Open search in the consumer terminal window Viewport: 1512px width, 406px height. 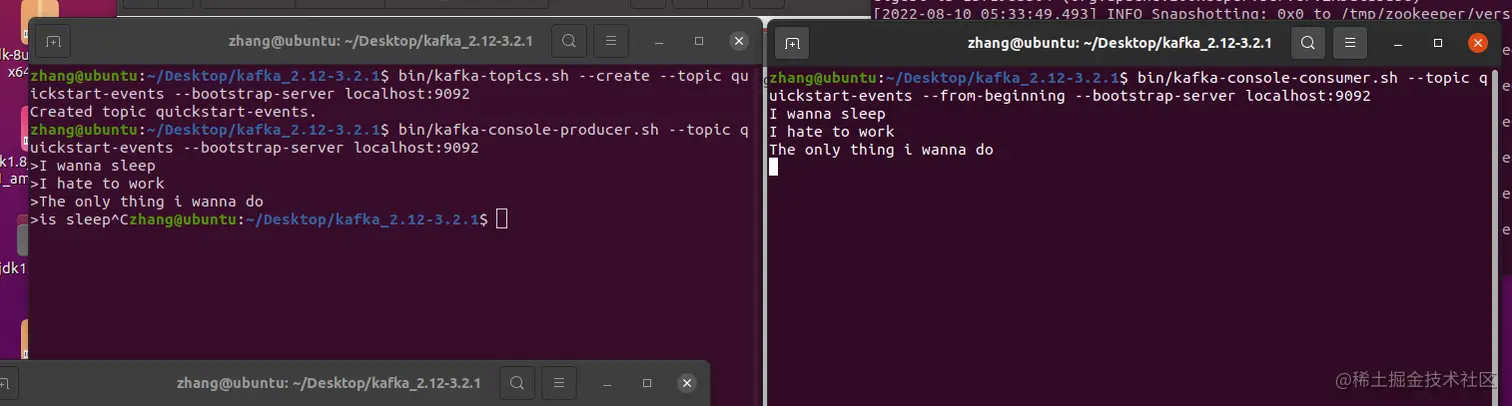point(1307,44)
